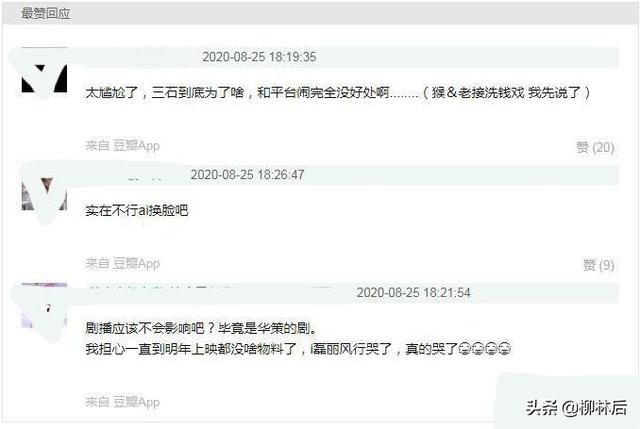Click timestamp 2020-08-25 18:21:54
The width and height of the screenshot is (640, 429).
413,292
